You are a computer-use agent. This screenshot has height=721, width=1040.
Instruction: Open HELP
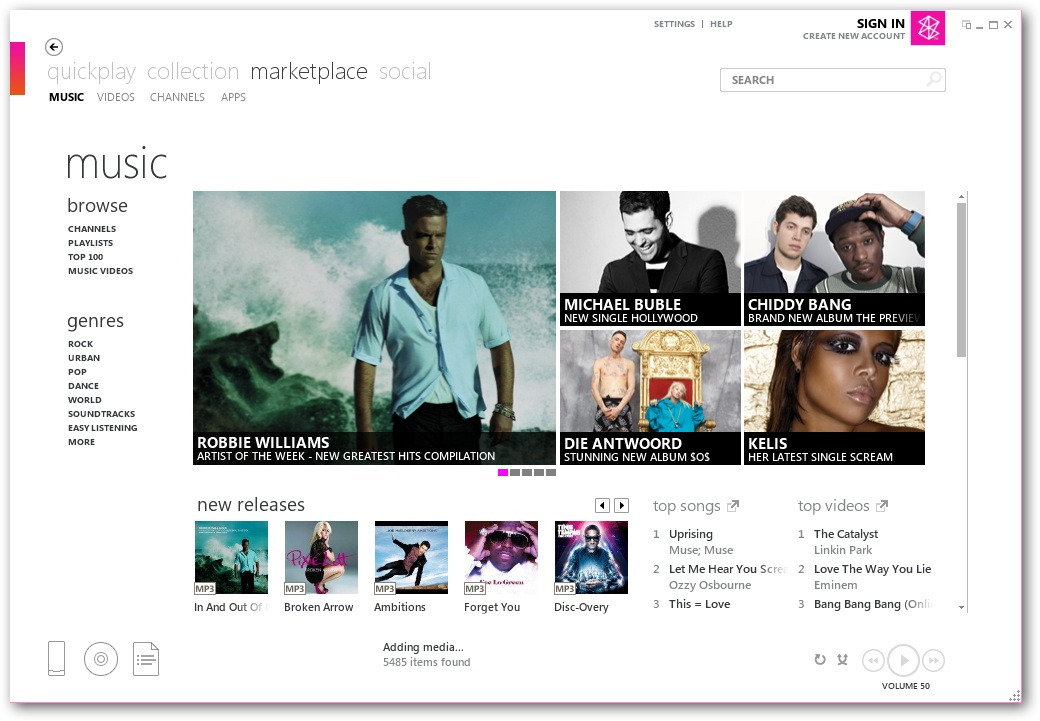tap(721, 24)
